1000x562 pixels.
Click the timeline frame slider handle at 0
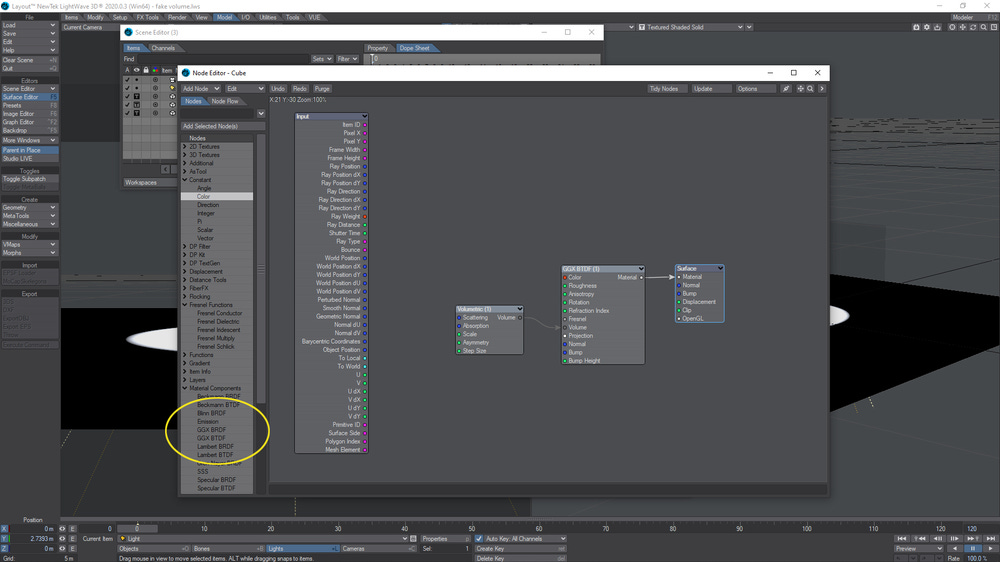pyautogui.click(x=137, y=528)
